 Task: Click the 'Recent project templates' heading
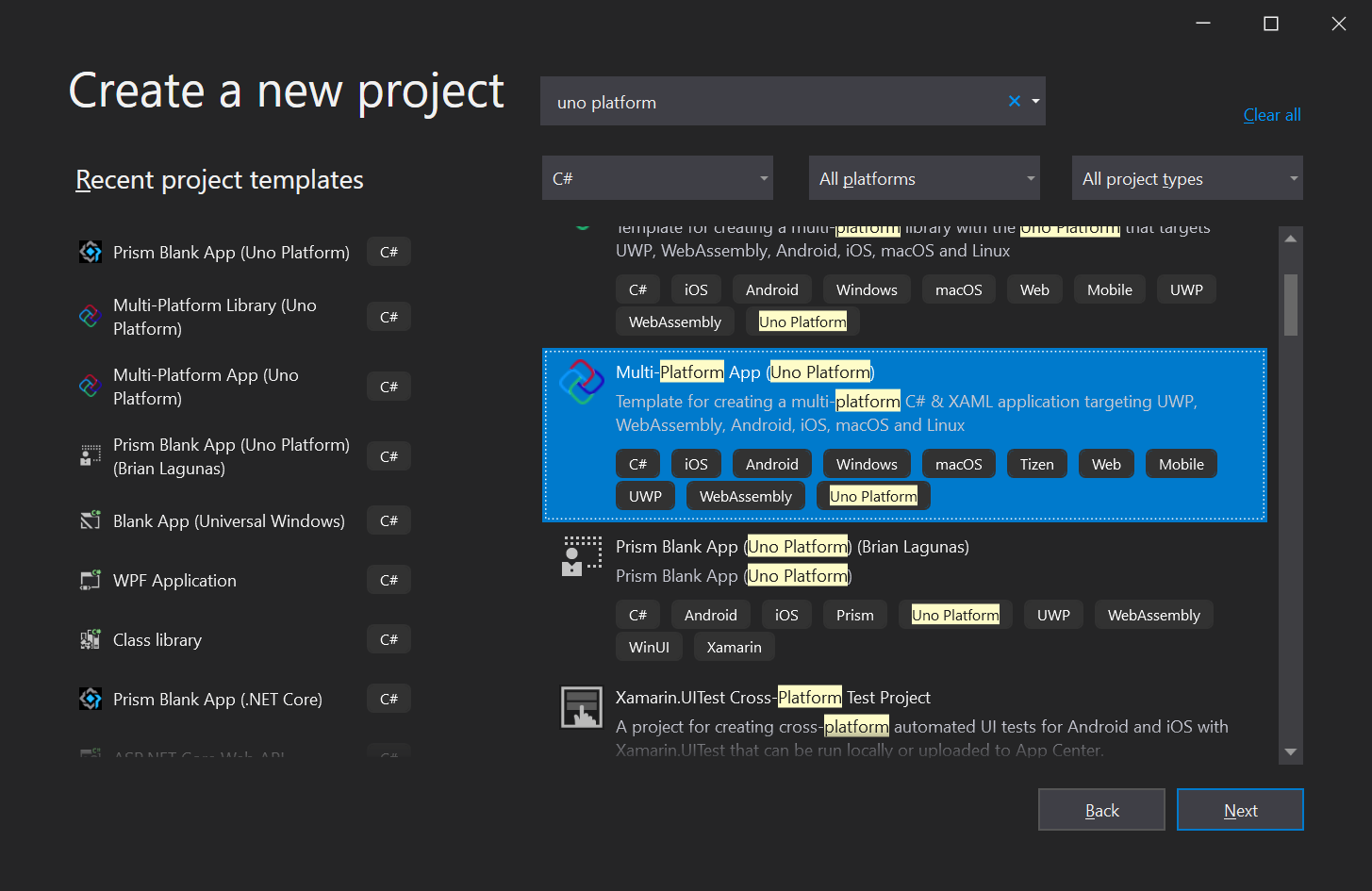[220, 179]
